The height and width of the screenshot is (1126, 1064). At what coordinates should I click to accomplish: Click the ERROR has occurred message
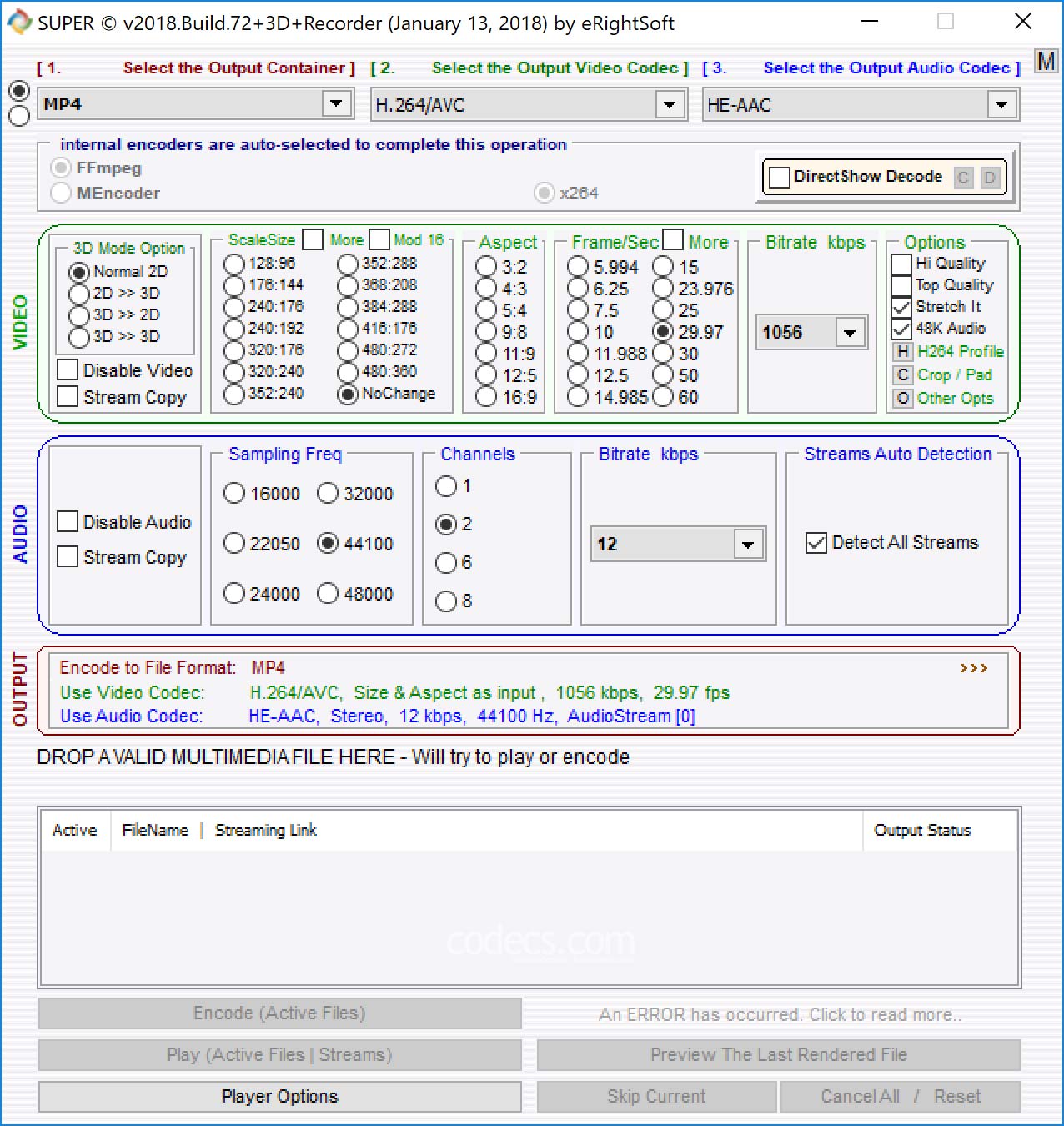coord(780,1014)
